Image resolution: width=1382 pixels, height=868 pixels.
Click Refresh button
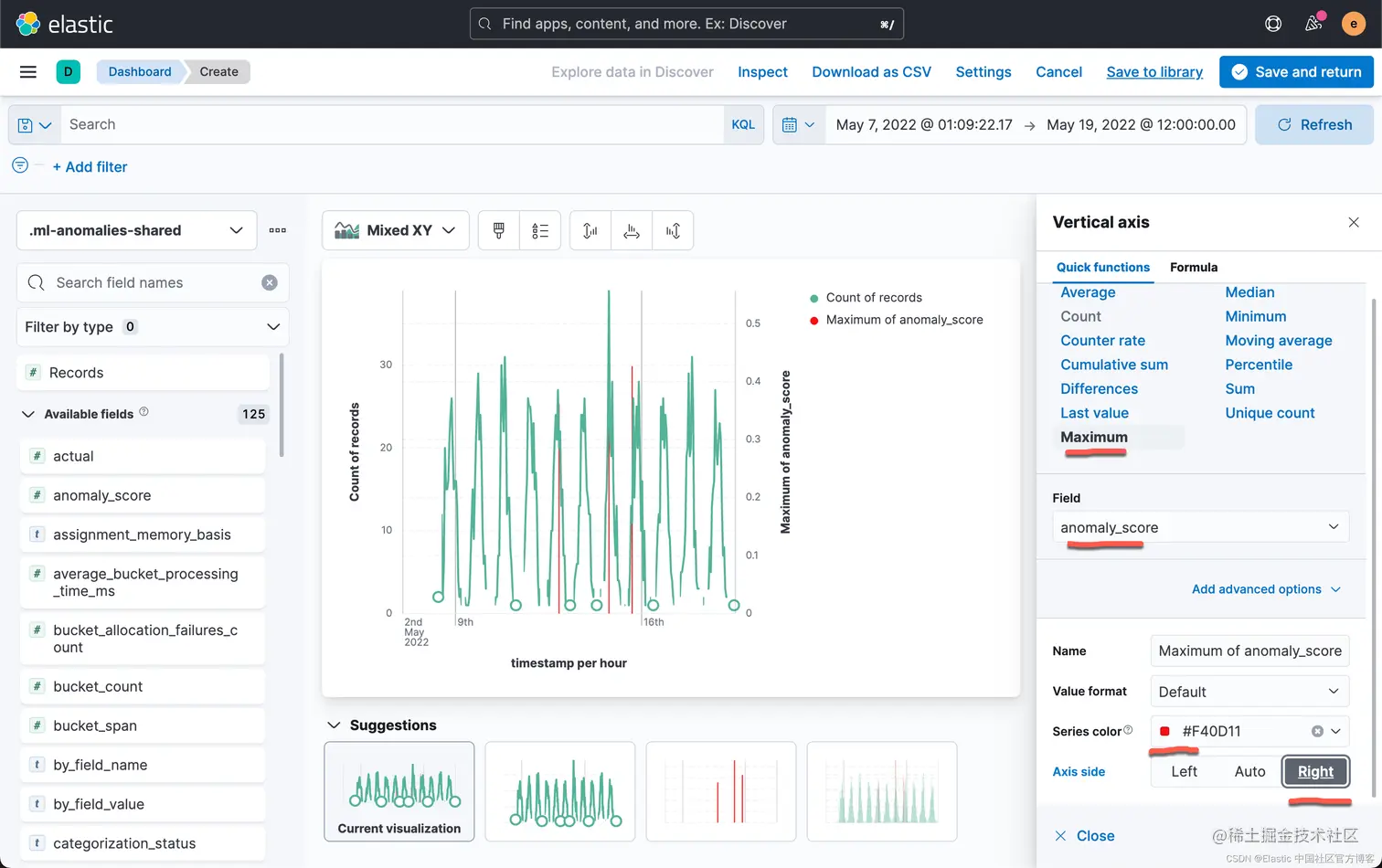coord(1313,124)
